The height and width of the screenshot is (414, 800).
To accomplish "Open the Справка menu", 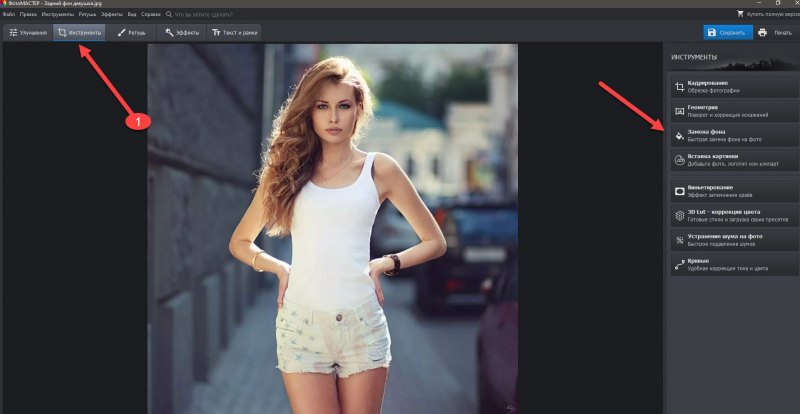I will [151, 14].
